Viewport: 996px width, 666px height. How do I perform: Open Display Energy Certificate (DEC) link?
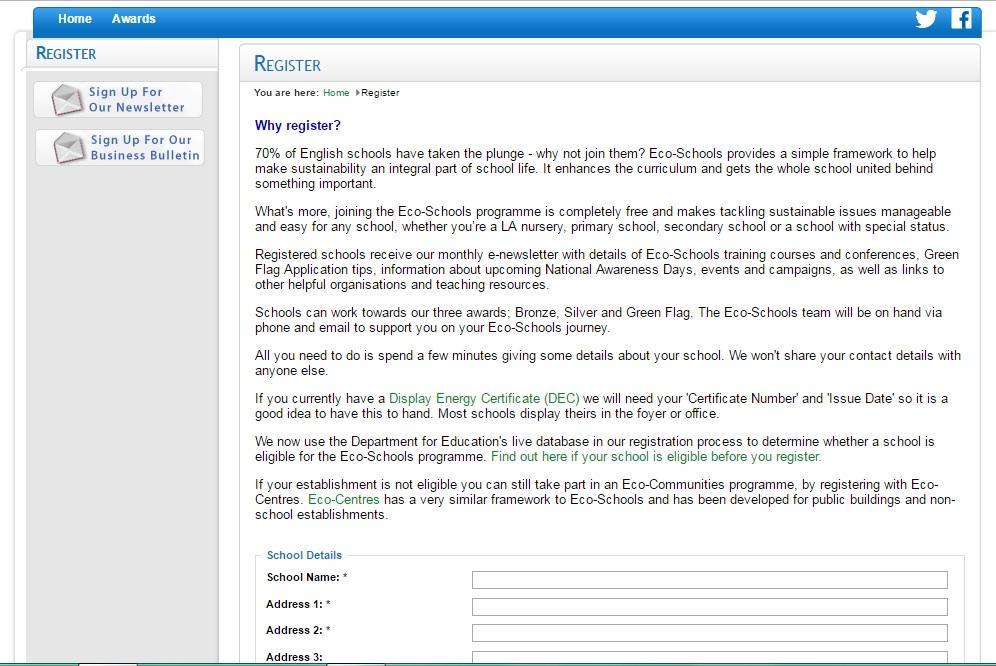click(x=484, y=398)
